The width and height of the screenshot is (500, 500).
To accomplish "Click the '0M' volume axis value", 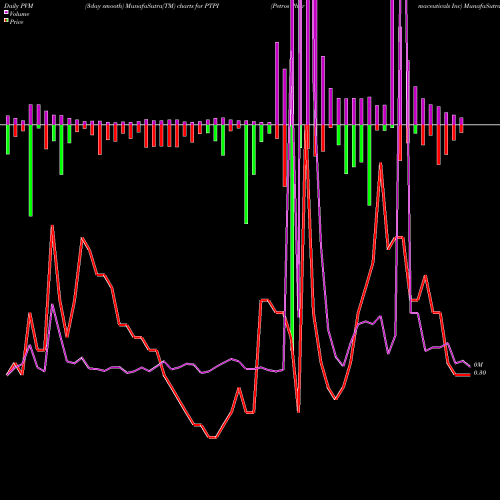I will (x=478, y=365).
